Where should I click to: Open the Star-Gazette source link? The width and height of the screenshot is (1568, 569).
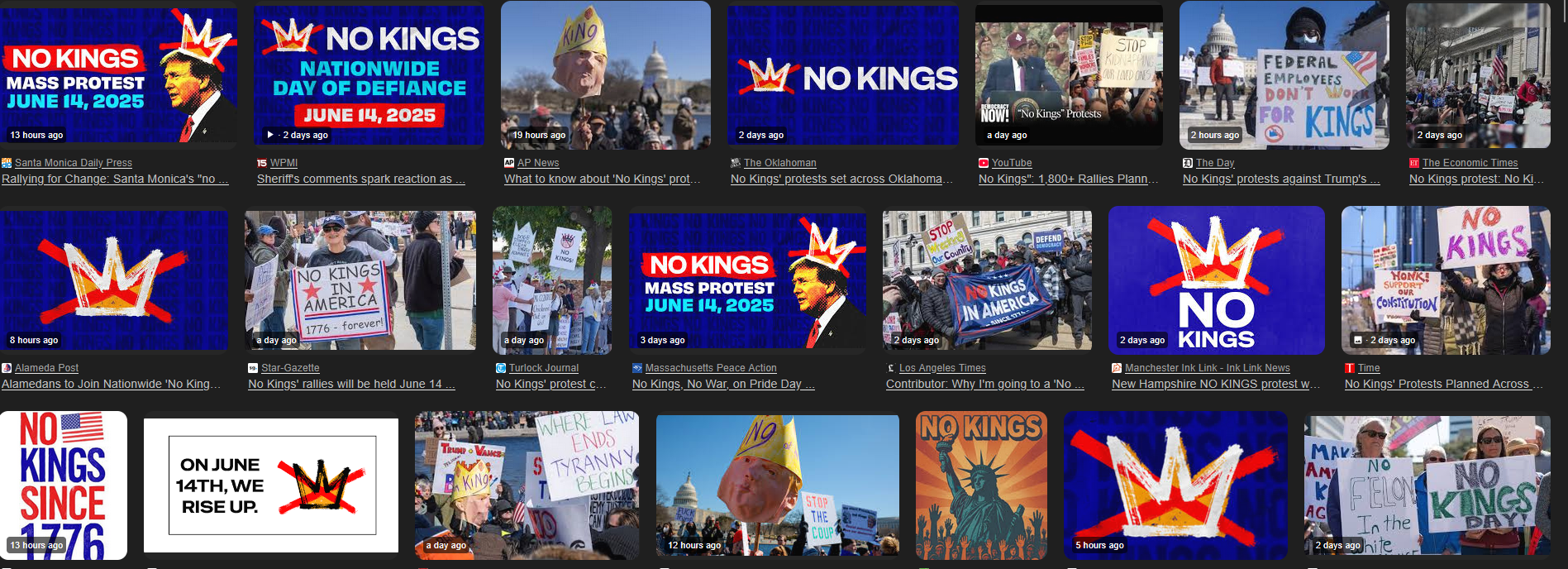(x=290, y=368)
